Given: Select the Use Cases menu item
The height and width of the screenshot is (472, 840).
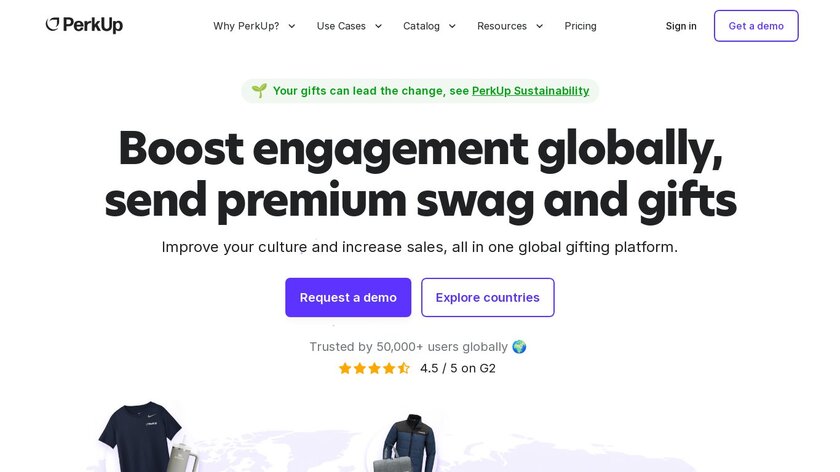Looking at the screenshot, I should pos(341,26).
